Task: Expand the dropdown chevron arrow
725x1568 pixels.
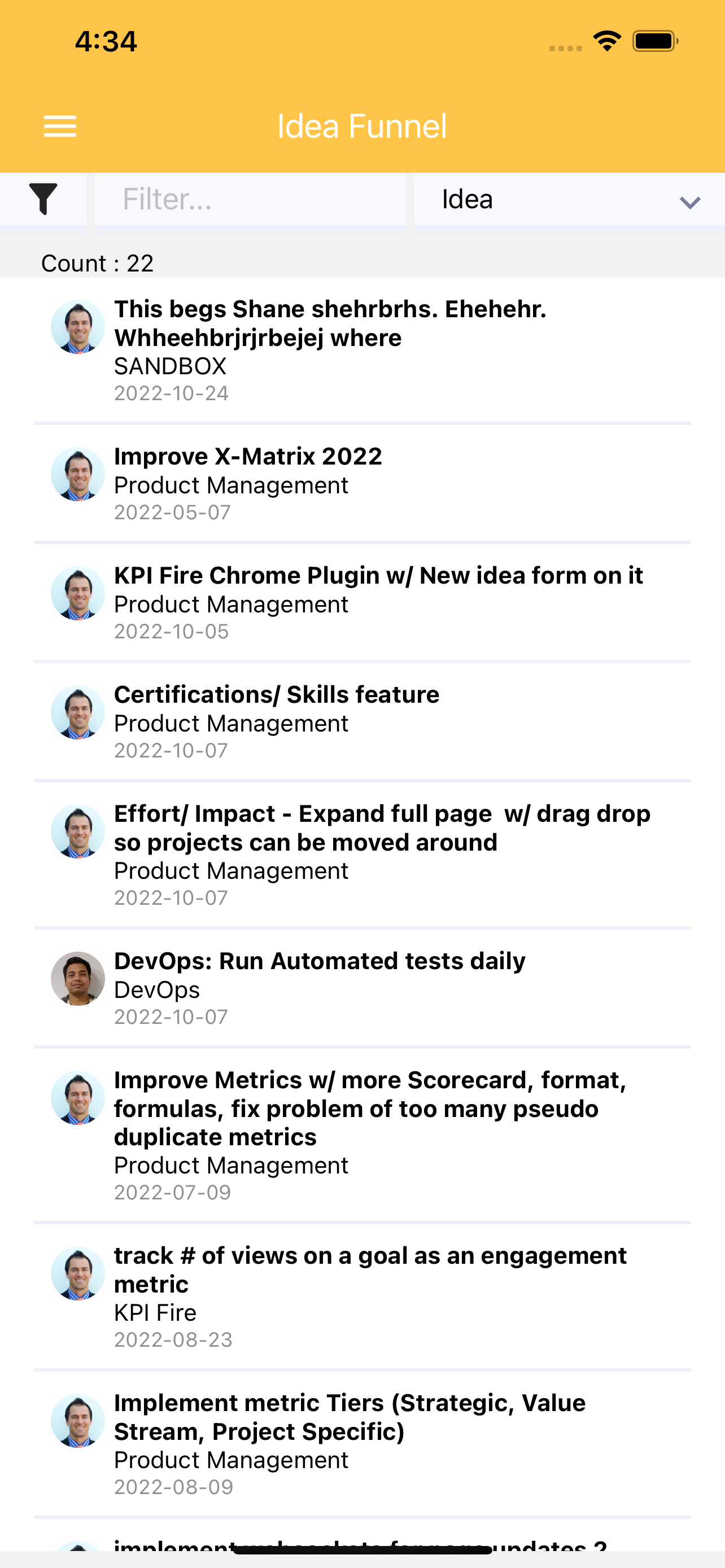Action: click(x=689, y=202)
